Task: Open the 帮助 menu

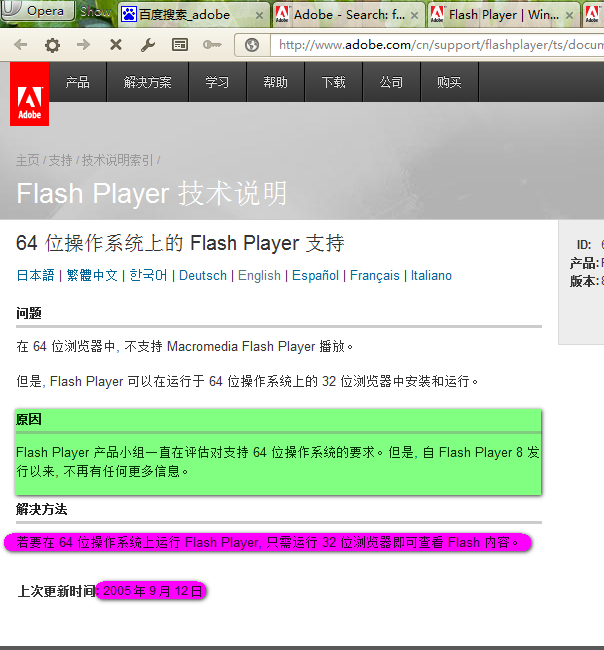Action: tap(276, 82)
